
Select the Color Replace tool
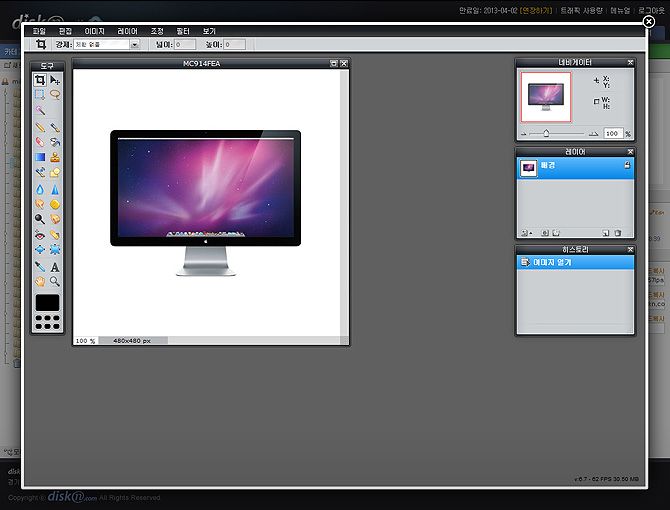pos(40,173)
